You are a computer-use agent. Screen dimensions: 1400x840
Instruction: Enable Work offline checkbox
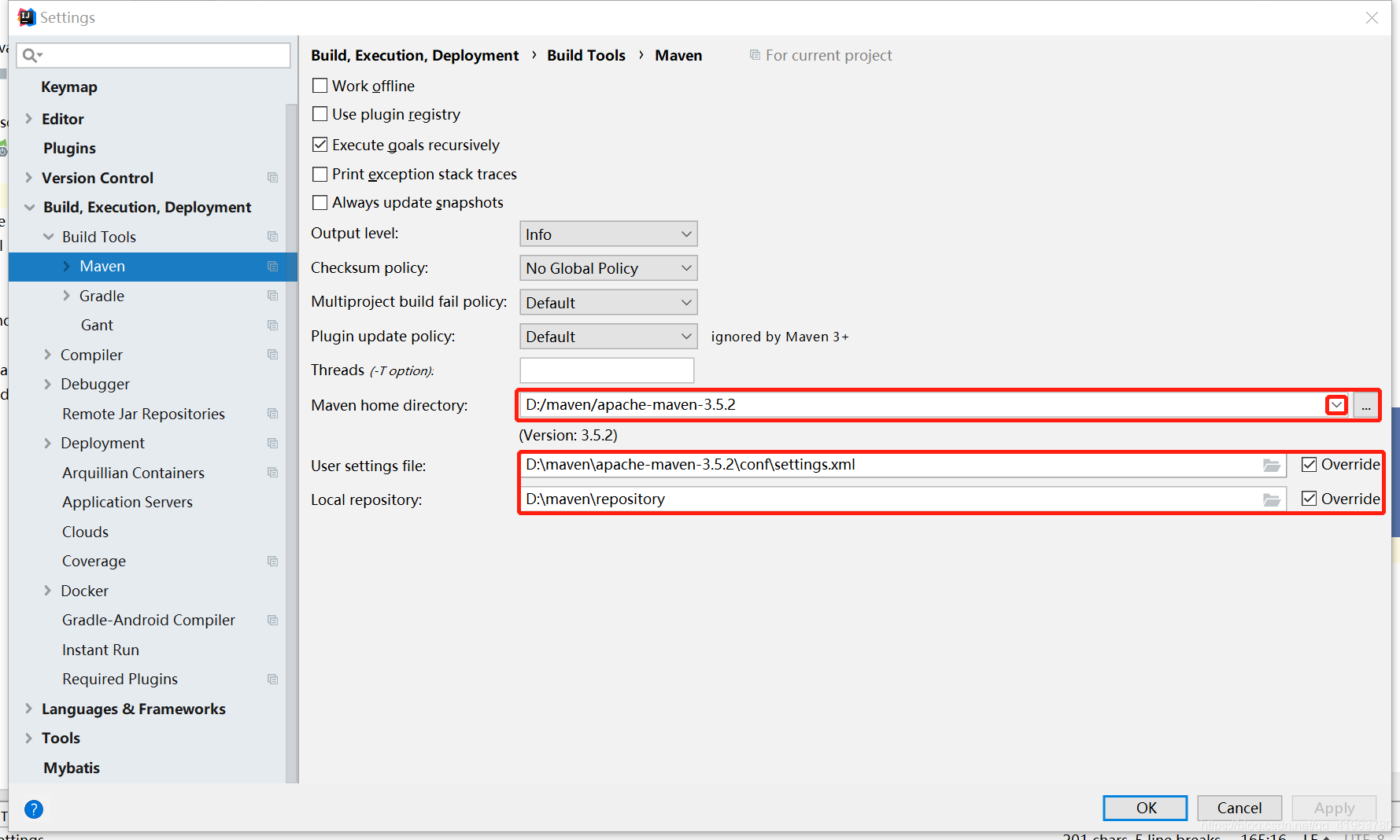click(x=320, y=86)
